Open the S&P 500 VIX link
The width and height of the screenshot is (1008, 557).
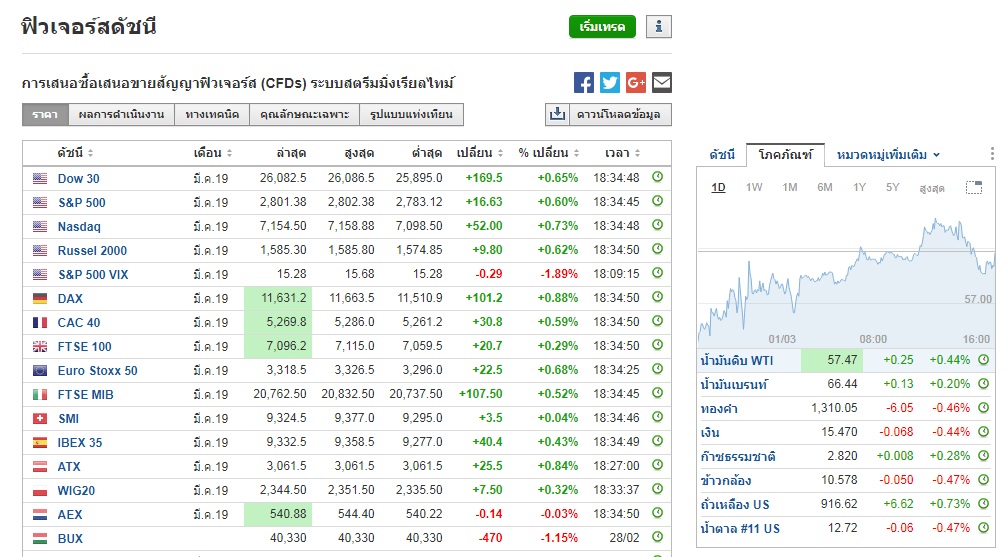[x=93, y=275]
